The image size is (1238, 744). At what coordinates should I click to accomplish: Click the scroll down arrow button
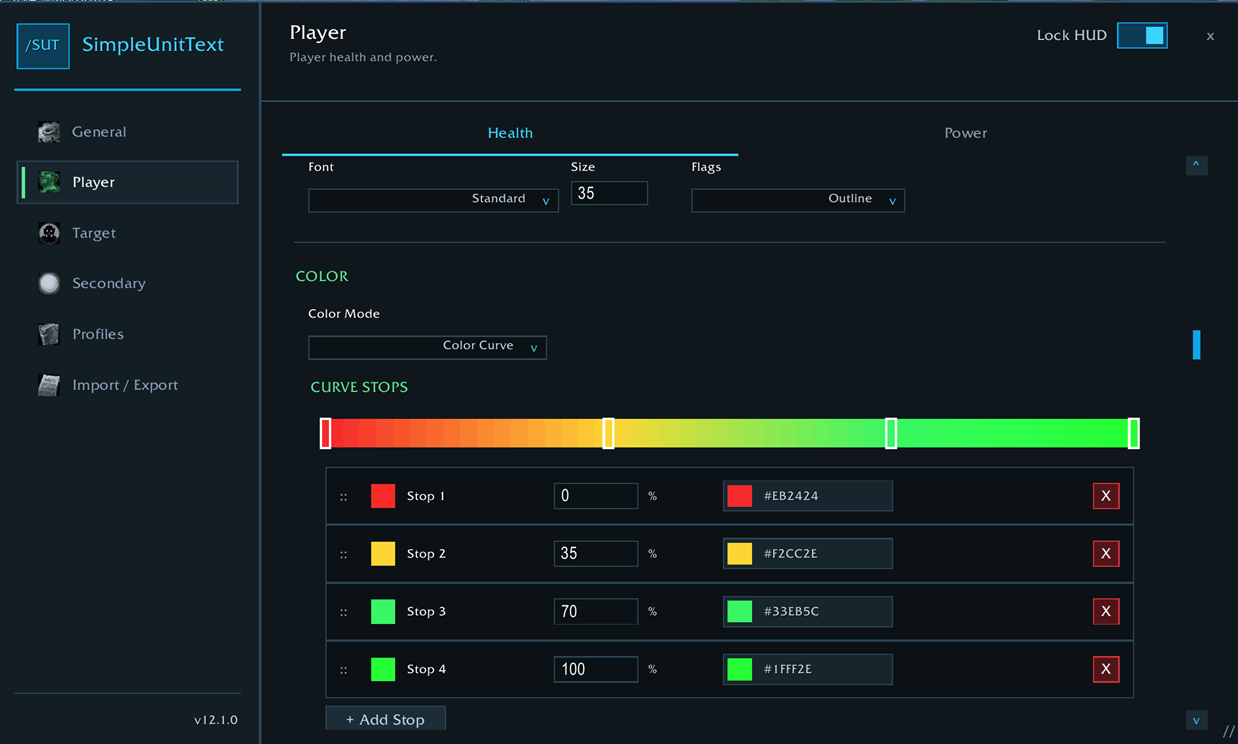pyautogui.click(x=1196, y=720)
